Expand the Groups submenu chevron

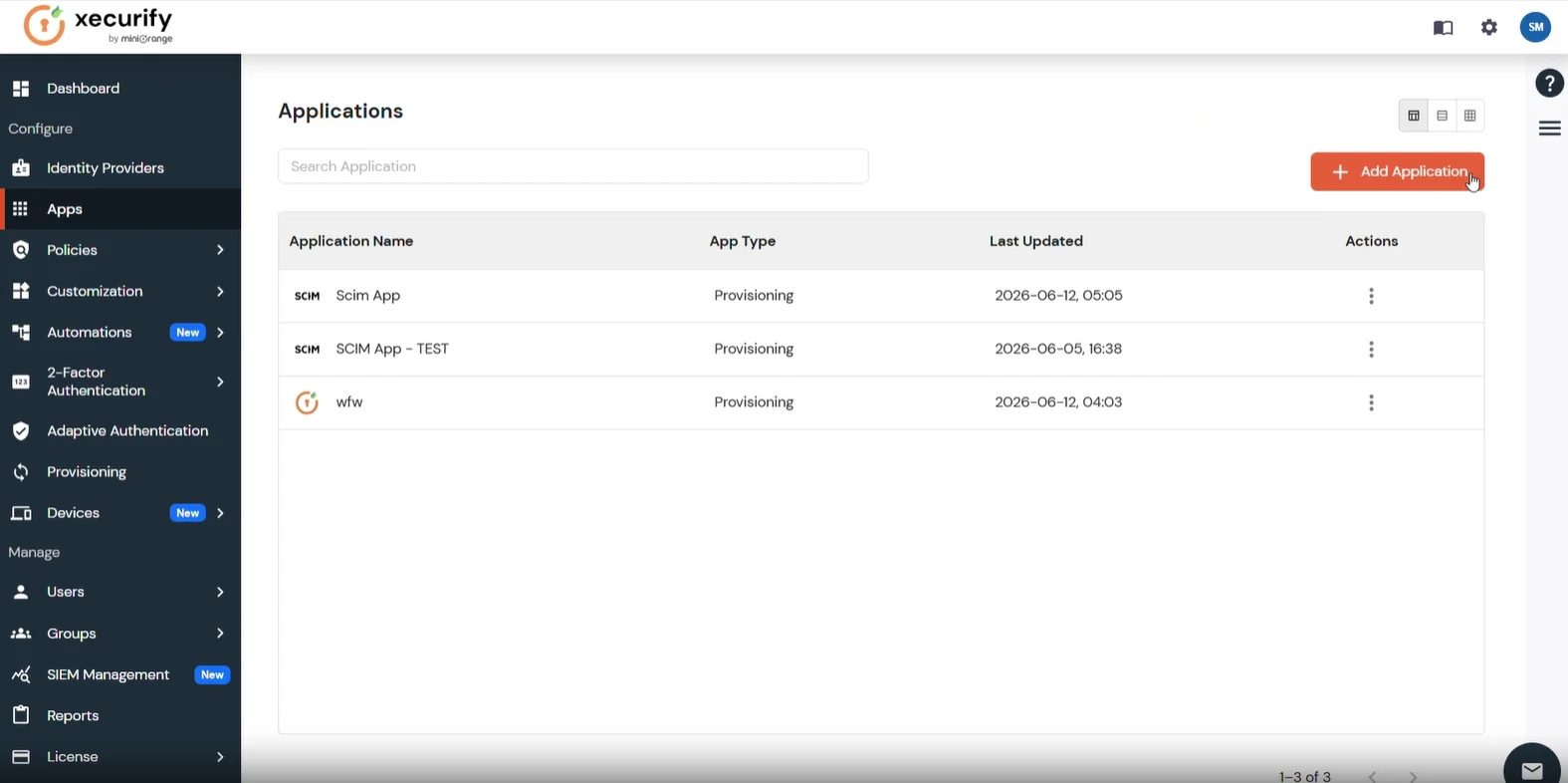(220, 634)
